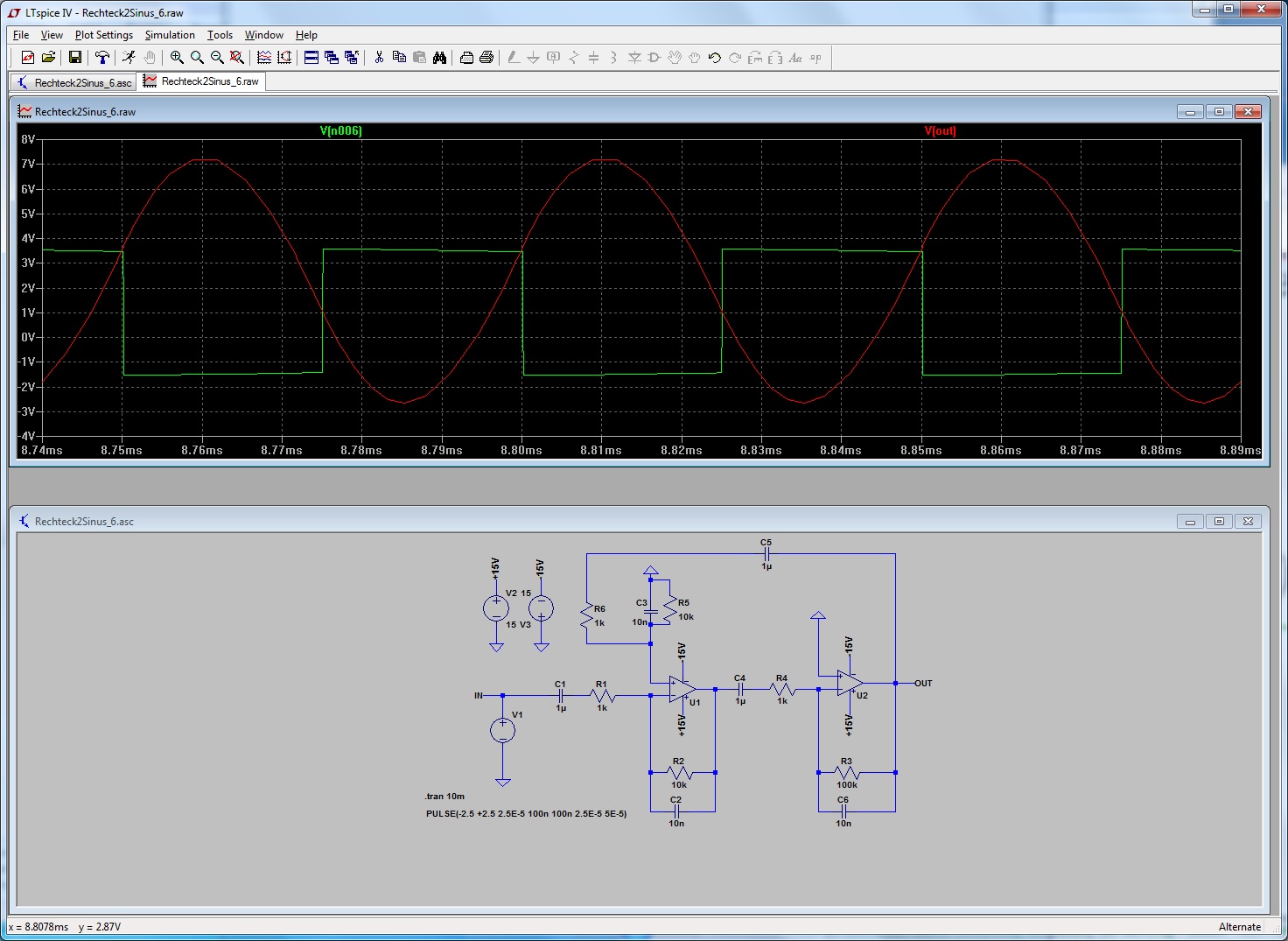Click the Close All Windows icon

click(352, 58)
